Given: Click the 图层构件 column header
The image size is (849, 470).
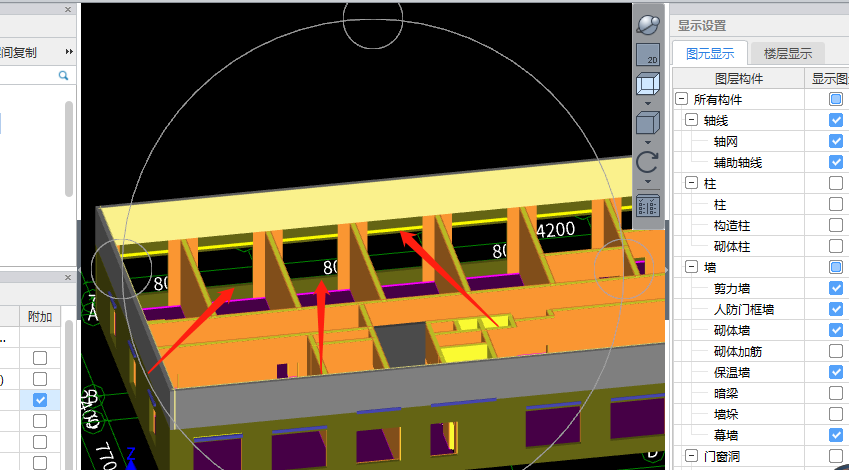Looking at the screenshot, I should pos(739,79).
